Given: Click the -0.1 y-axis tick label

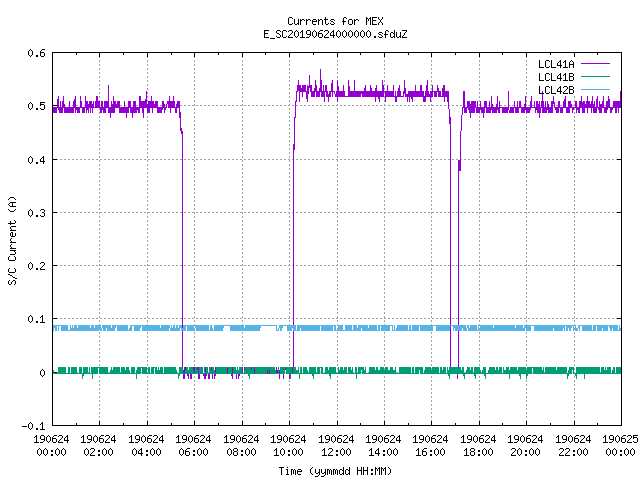Looking at the screenshot, I should (33, 426).
